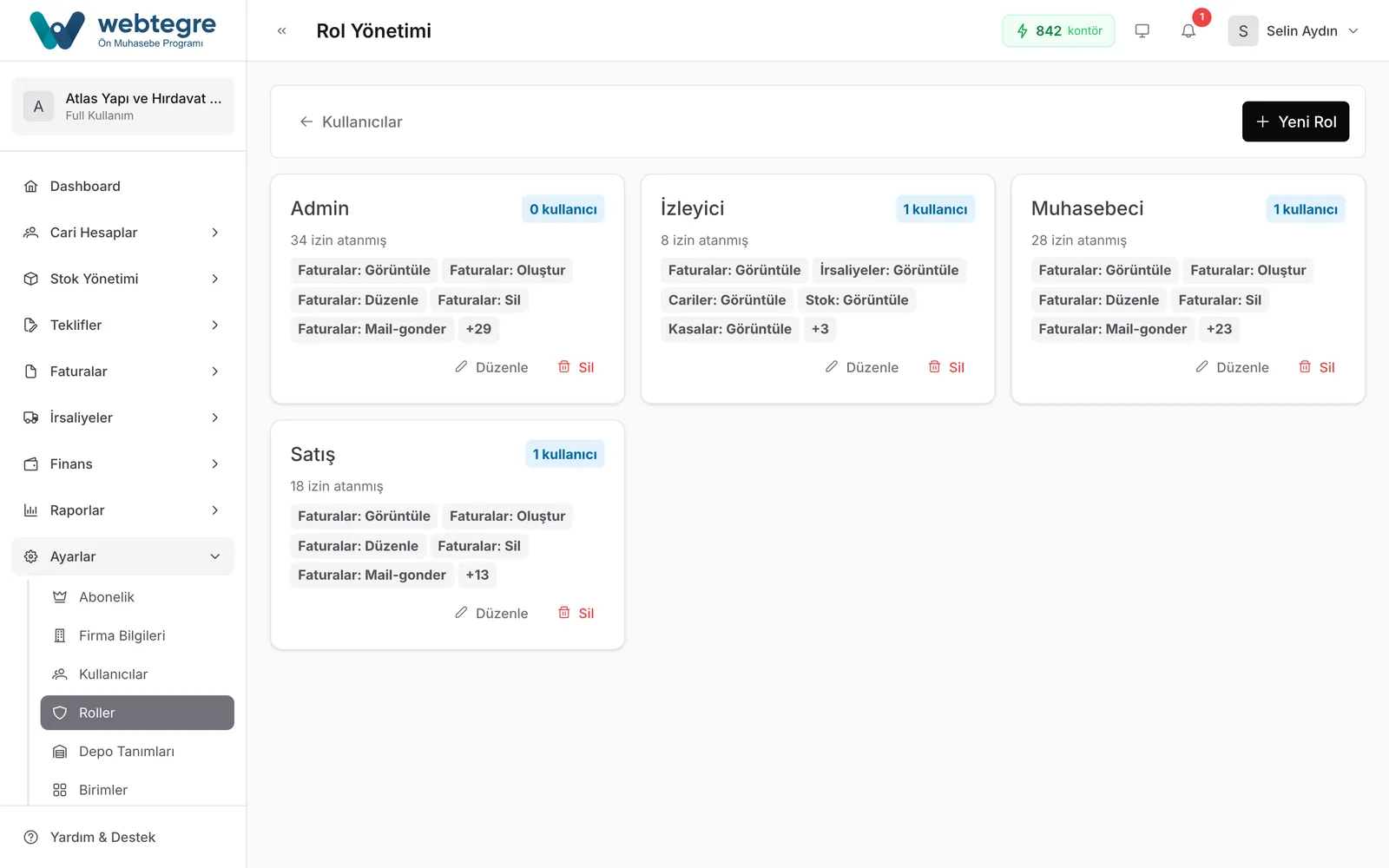1389x868 pixels.
Task: Delete the Satış role trash icon
Action: [x=564, y=613]
